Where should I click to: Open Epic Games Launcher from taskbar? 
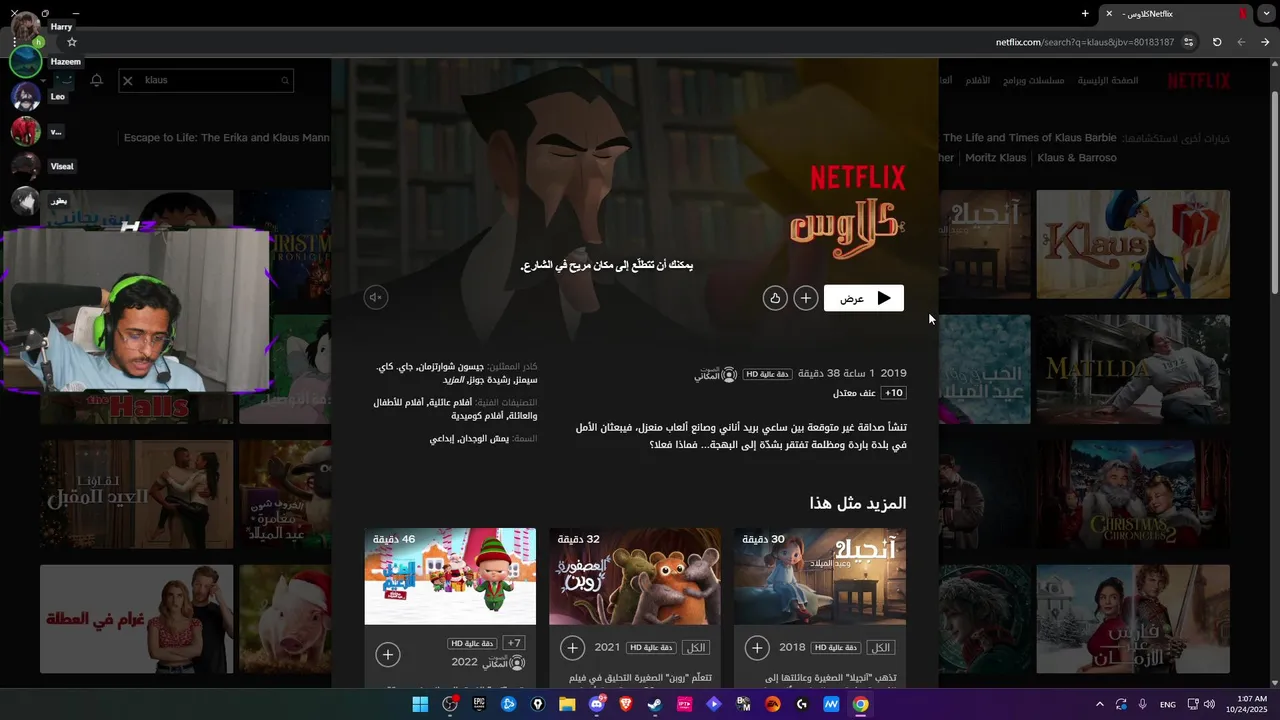479,704
